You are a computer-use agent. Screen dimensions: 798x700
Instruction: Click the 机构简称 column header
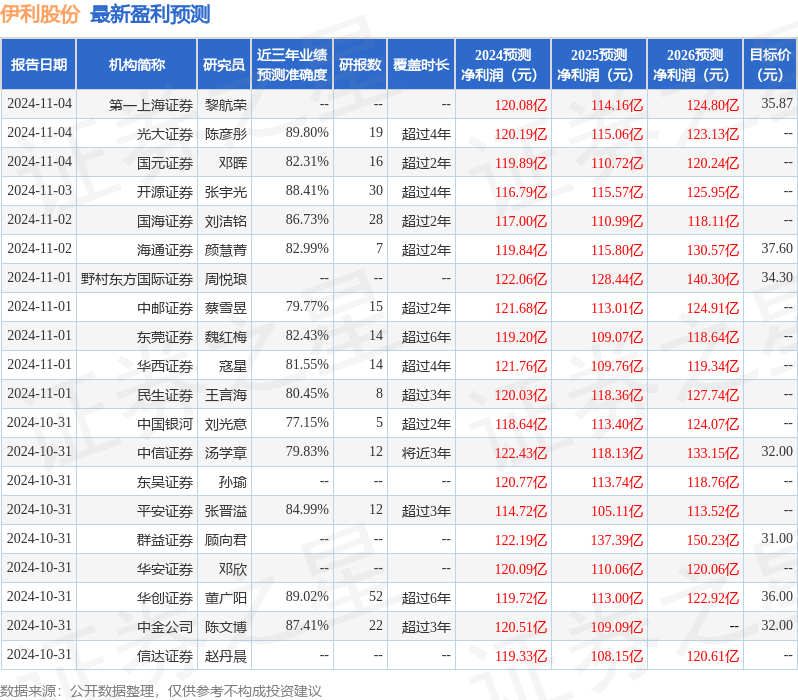pyautogui.click(x=136, y=65)
